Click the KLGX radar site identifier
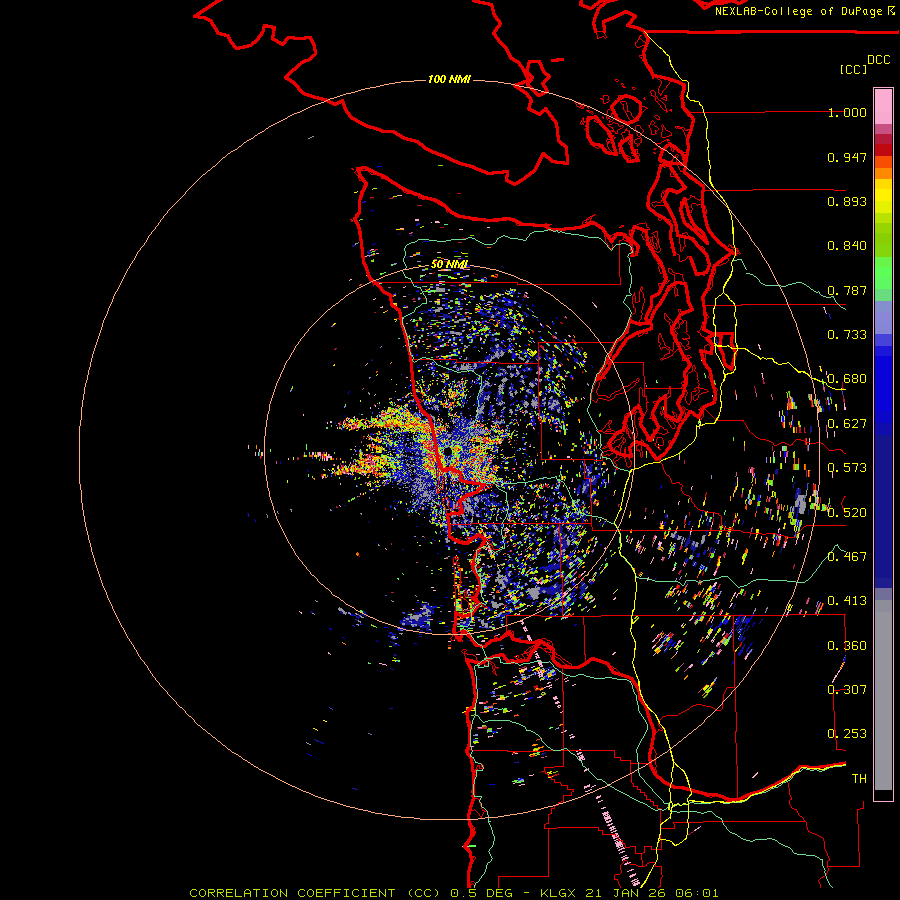This screenshot has height=900, width=900. click(x=560, y=893)
